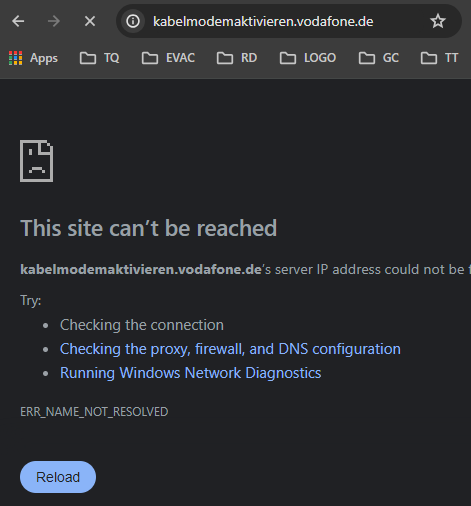Screen dimensions: 471x506
Task: Open the TT bookmarks folder
Action: point(440,58)
